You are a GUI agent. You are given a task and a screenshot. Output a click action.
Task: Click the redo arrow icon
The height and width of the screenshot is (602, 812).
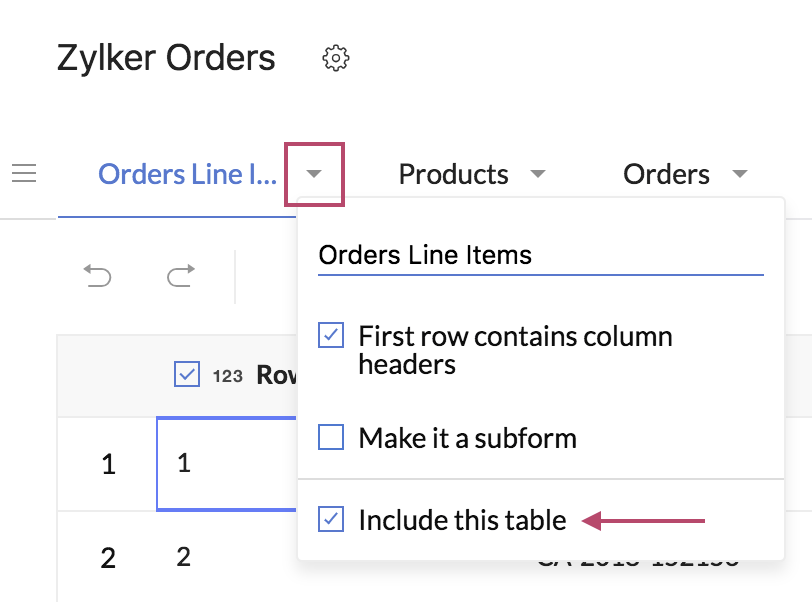180,276
